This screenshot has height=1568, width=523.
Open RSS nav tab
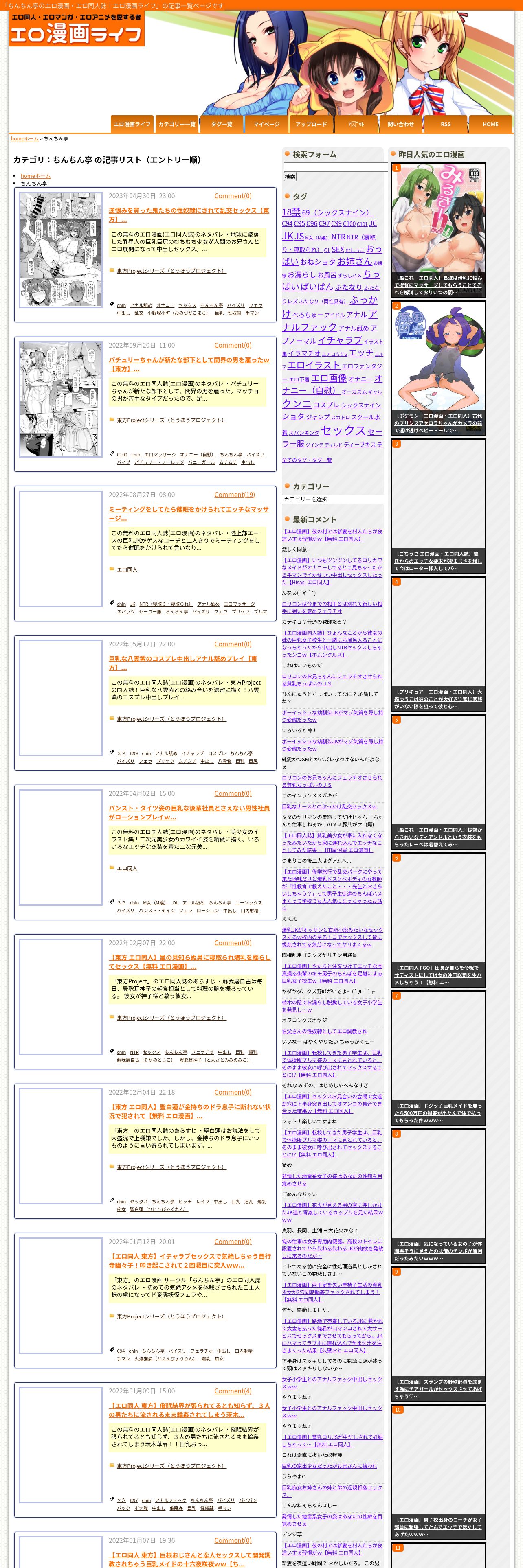446,124
